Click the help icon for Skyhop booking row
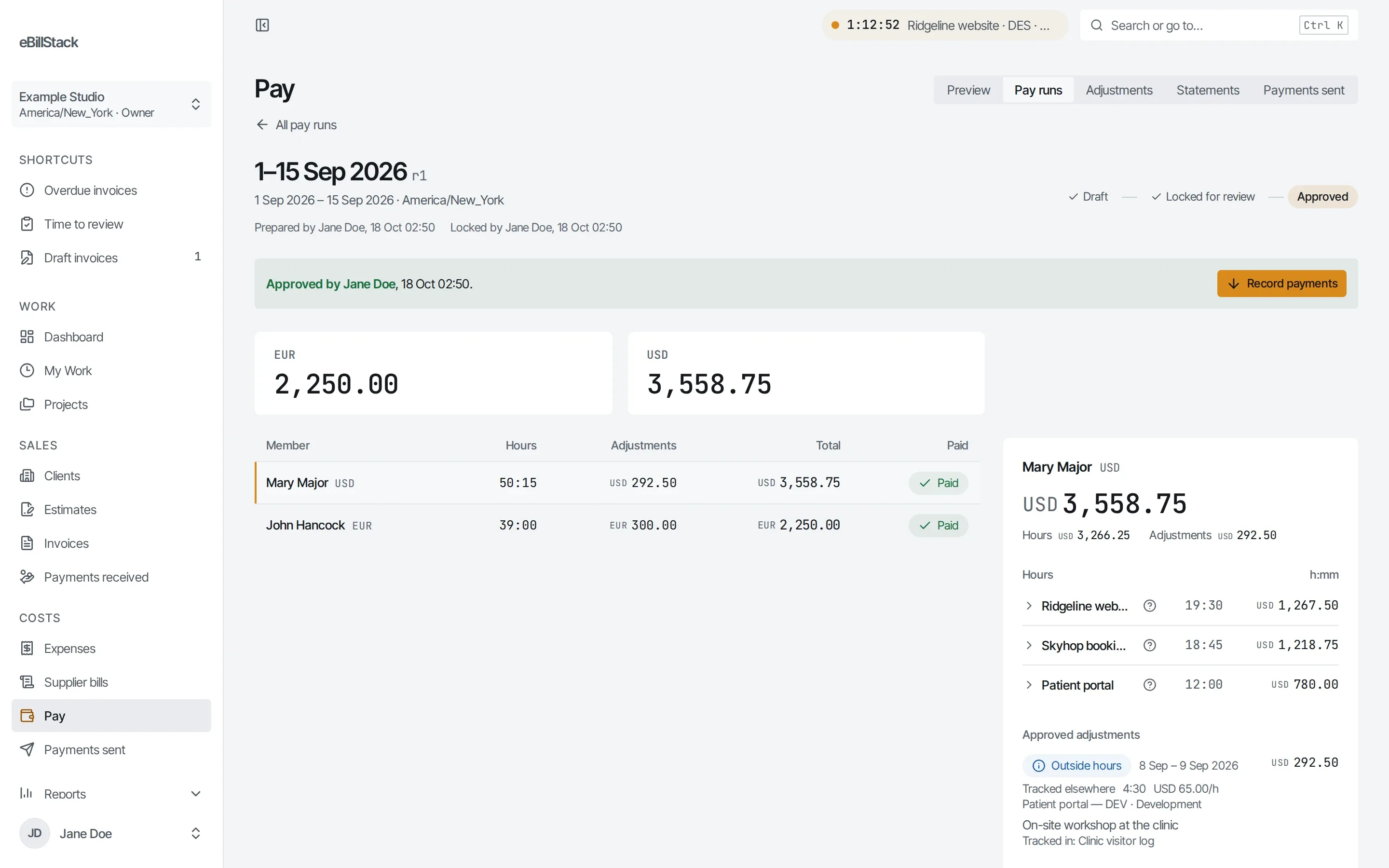 pyautogui.click(x=1150, y=646)
